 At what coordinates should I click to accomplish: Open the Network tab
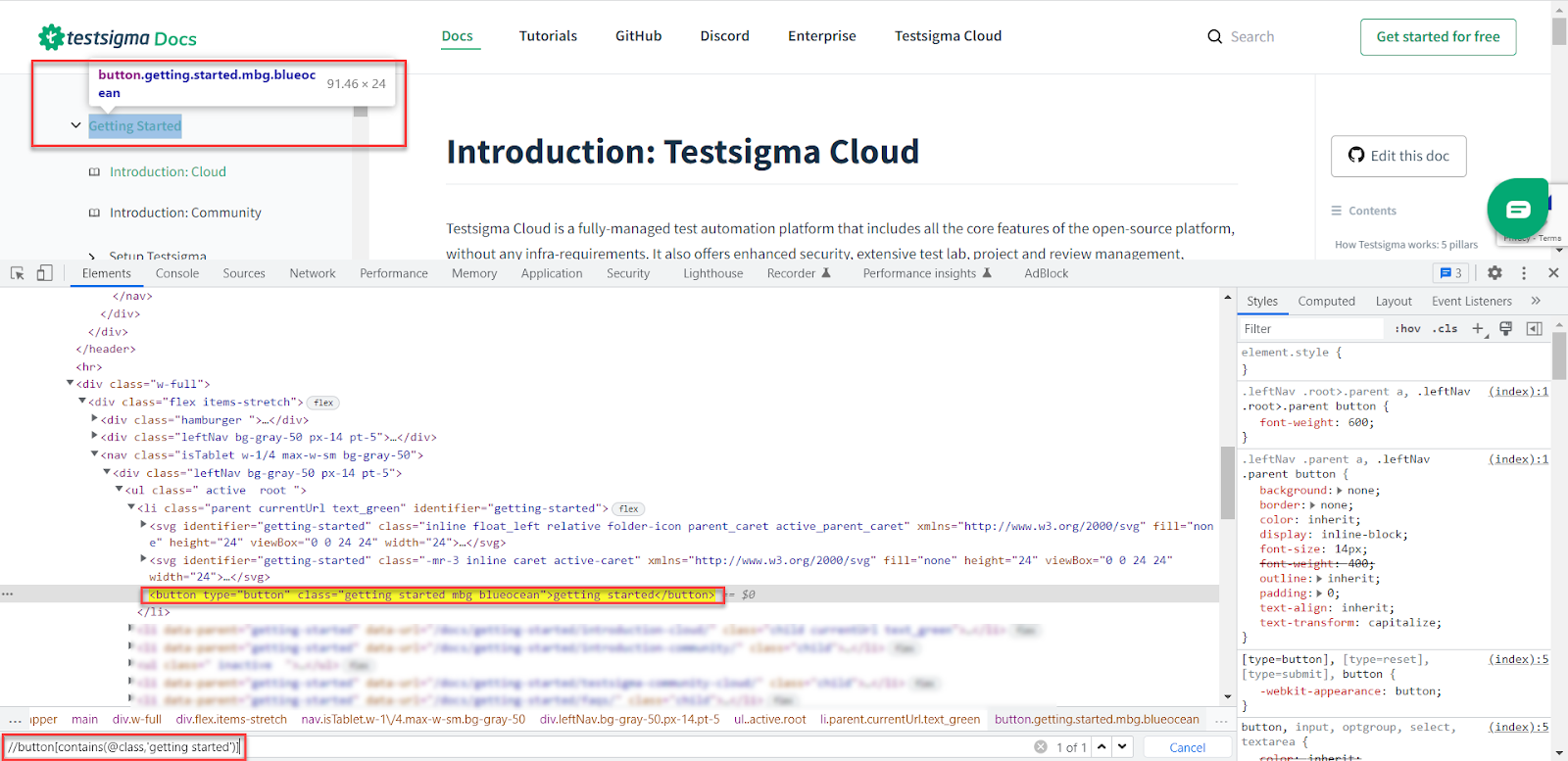313,273
